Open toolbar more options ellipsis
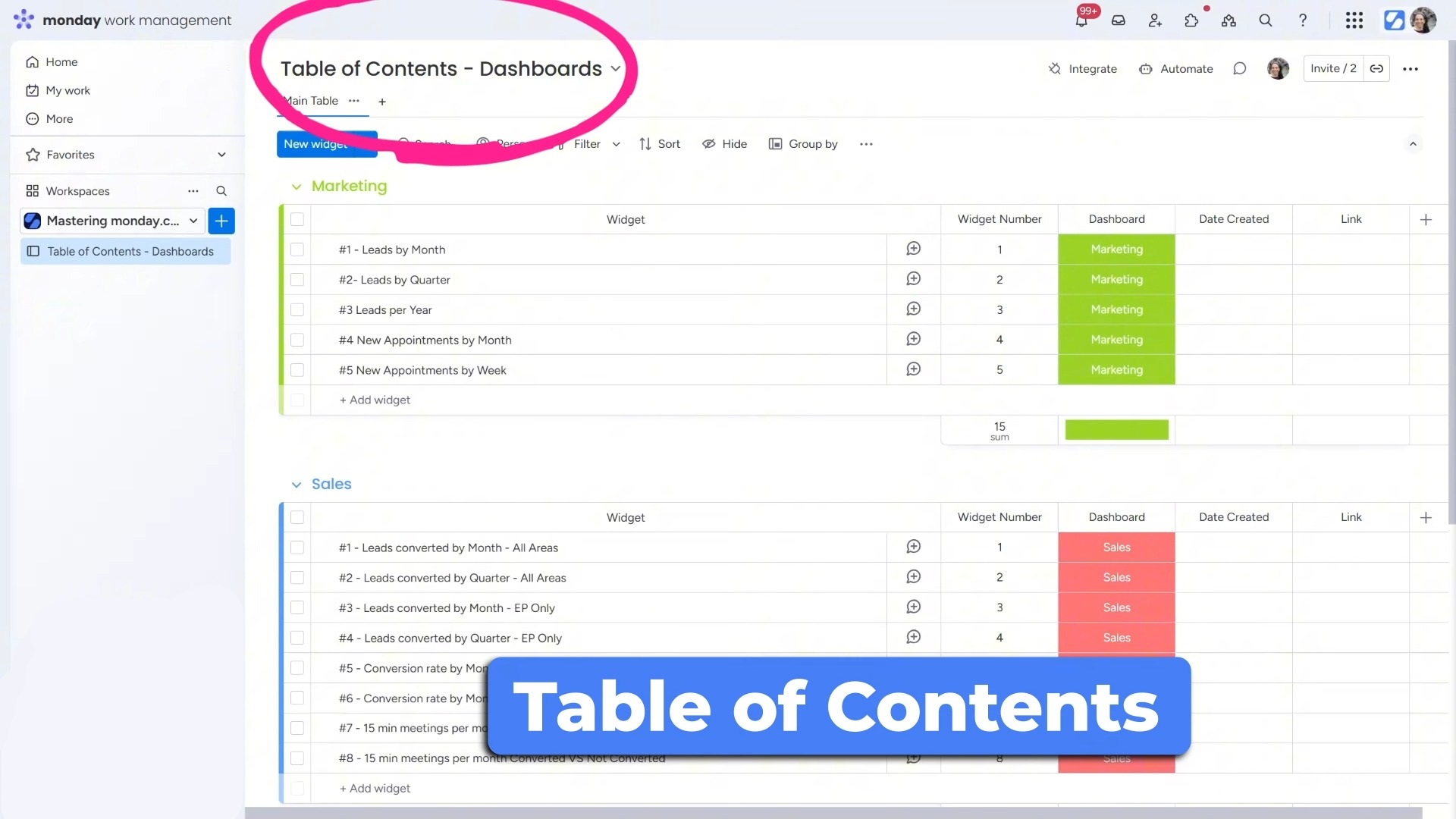Image resolution: width=1456 pixels, height=819 pixels. click(866, 144)
